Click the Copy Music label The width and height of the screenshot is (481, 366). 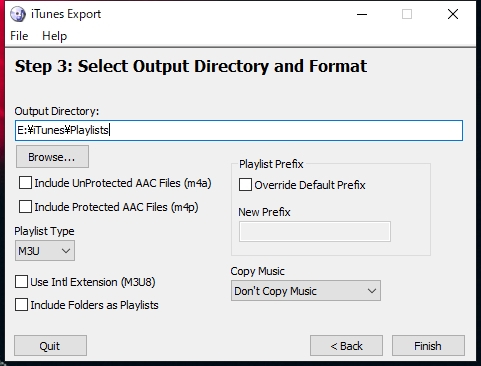tap(257, 271)
